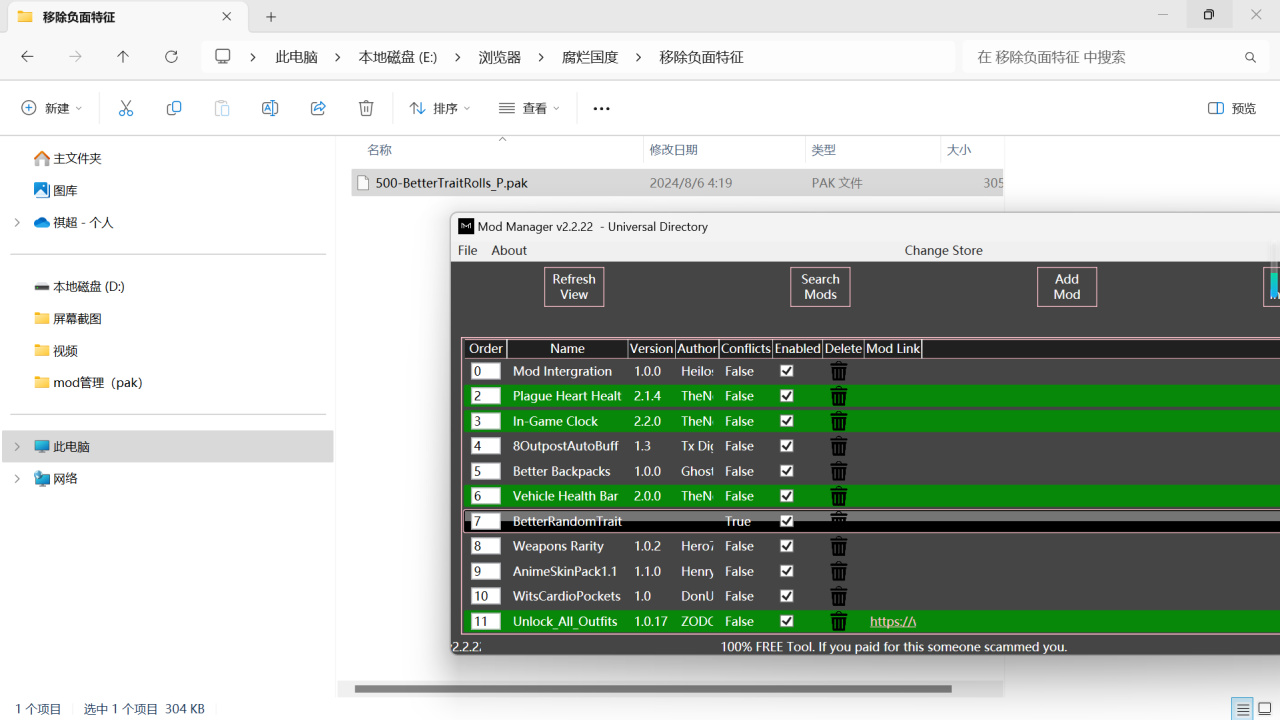Click chevron after 腐烂国度 in address bar
This screenshot has width=1280, height=720.
click(638, 57)
